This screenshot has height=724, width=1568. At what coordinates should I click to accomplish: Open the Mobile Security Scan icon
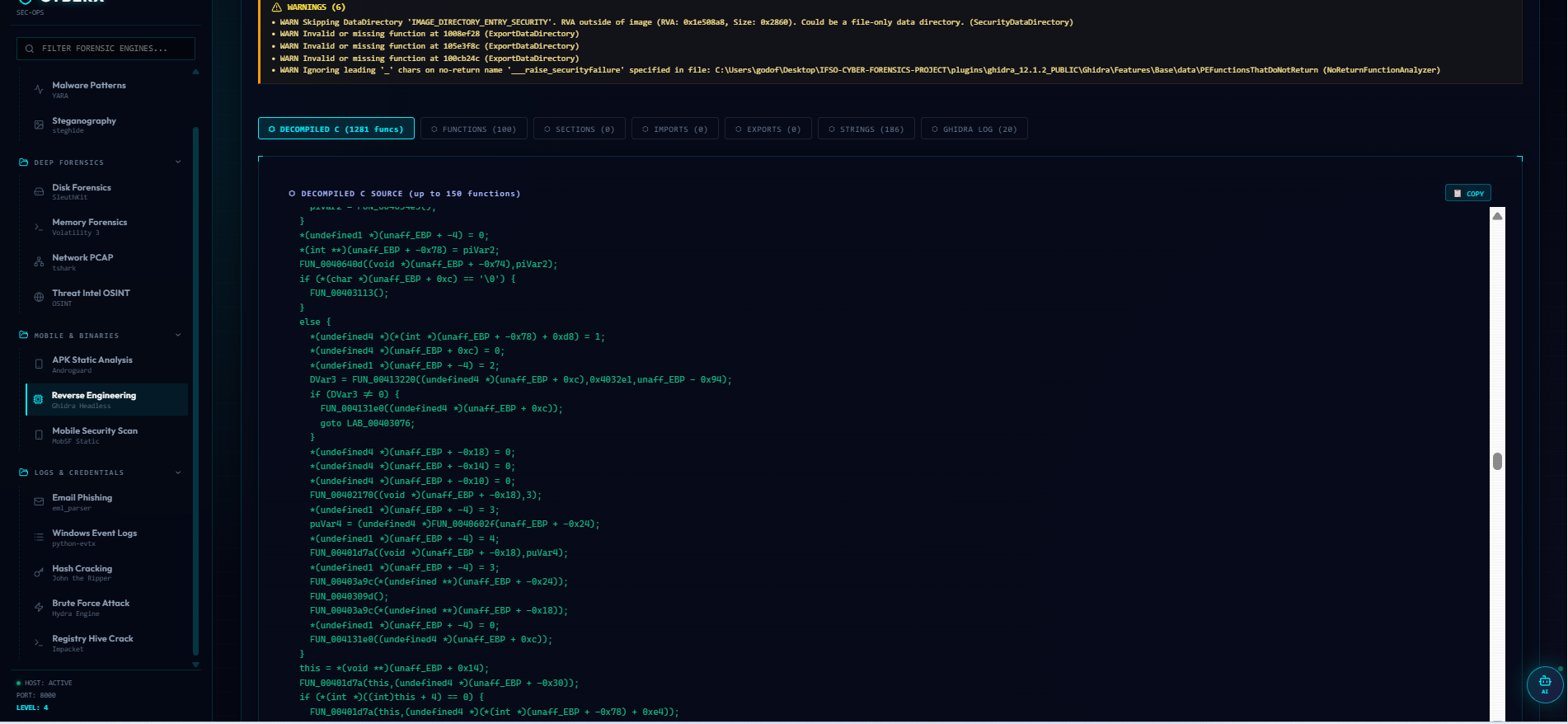click(39, 435)
